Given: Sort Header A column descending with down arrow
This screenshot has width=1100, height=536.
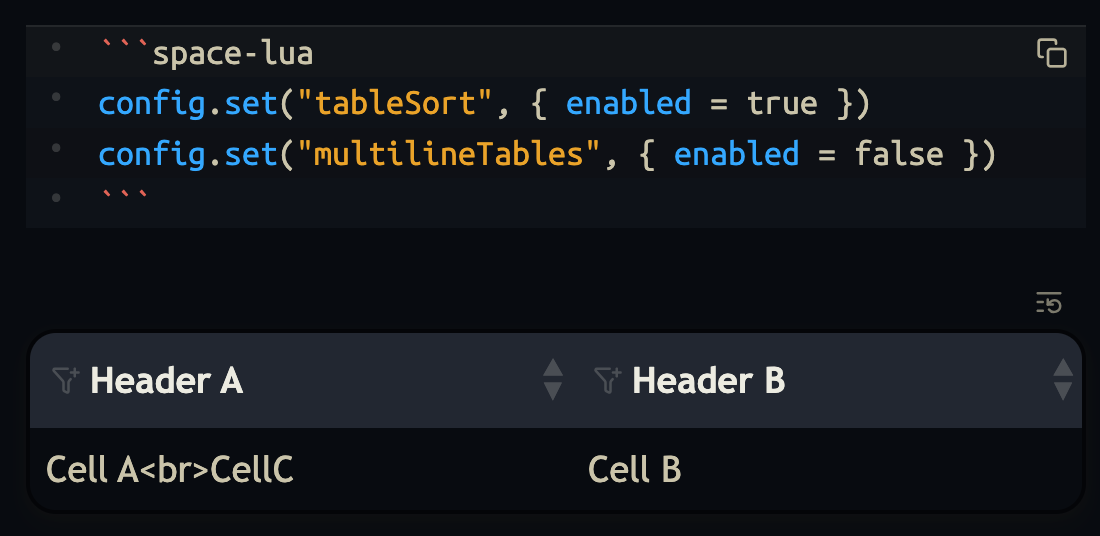Looking at the screenshot, I should [x=552, y=391].
